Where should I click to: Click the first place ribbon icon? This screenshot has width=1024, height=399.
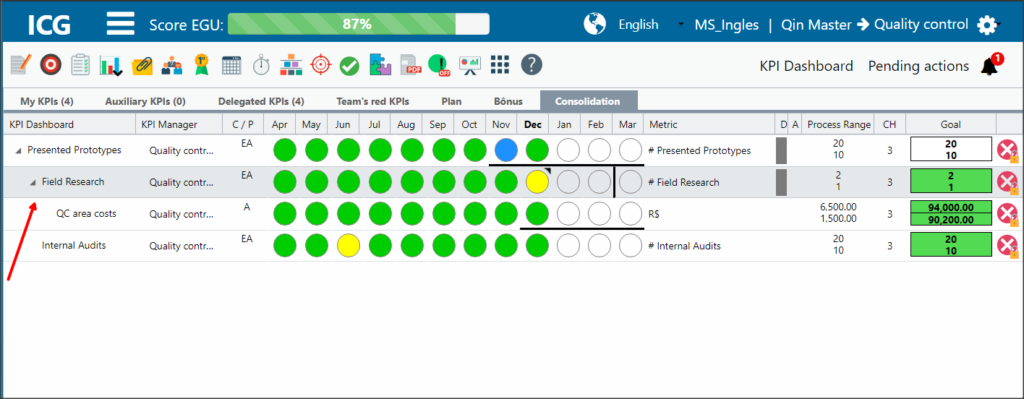202,65
